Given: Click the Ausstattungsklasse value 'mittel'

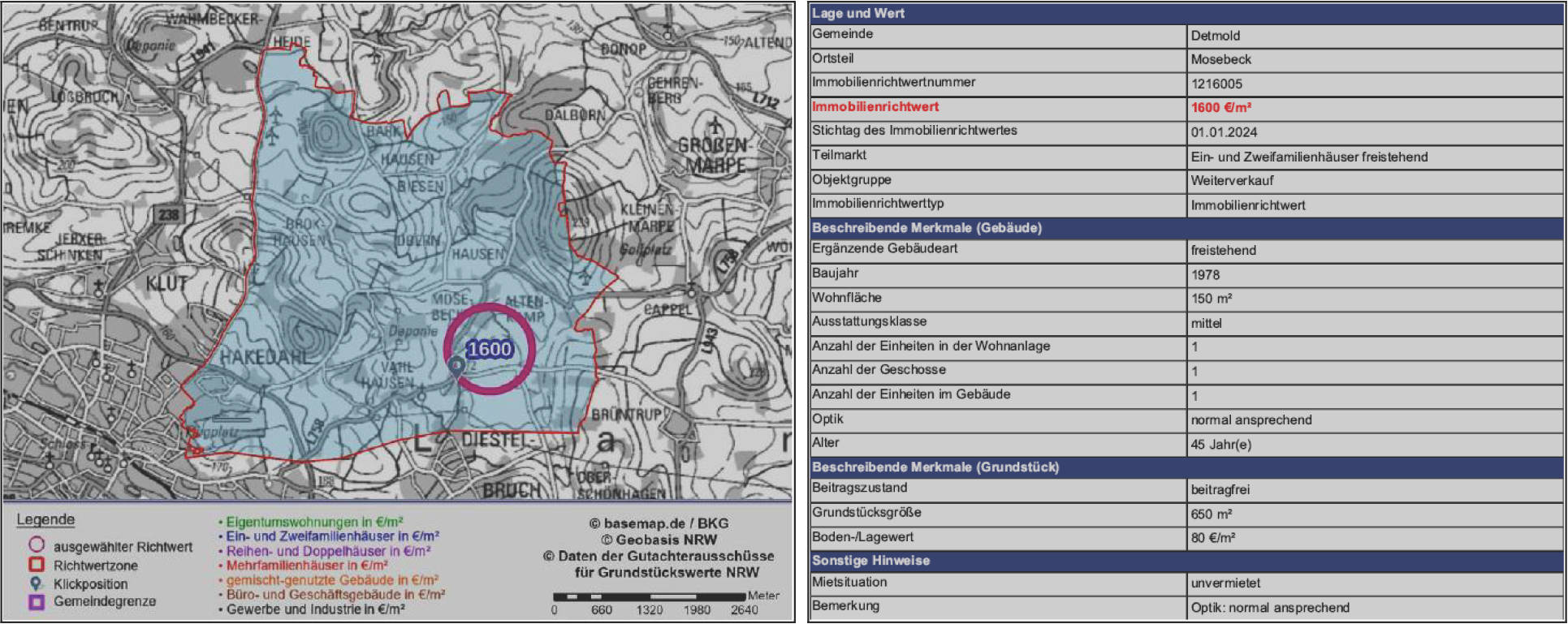Looking at the screenshot, I should (x=1206, y=323).
